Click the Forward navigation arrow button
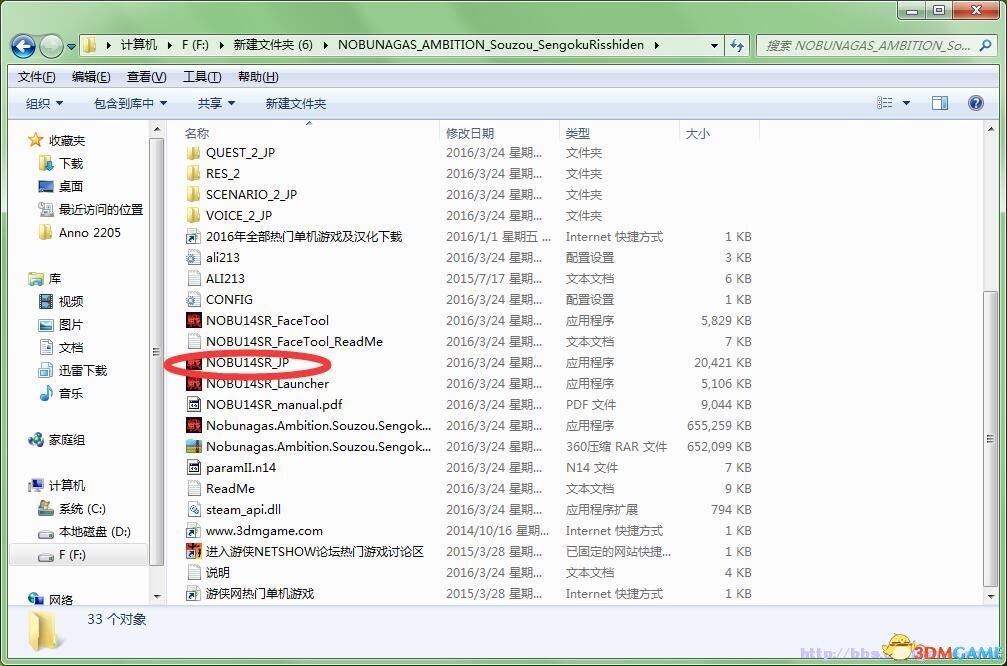1007x666 pixels. tap(51, 46)
